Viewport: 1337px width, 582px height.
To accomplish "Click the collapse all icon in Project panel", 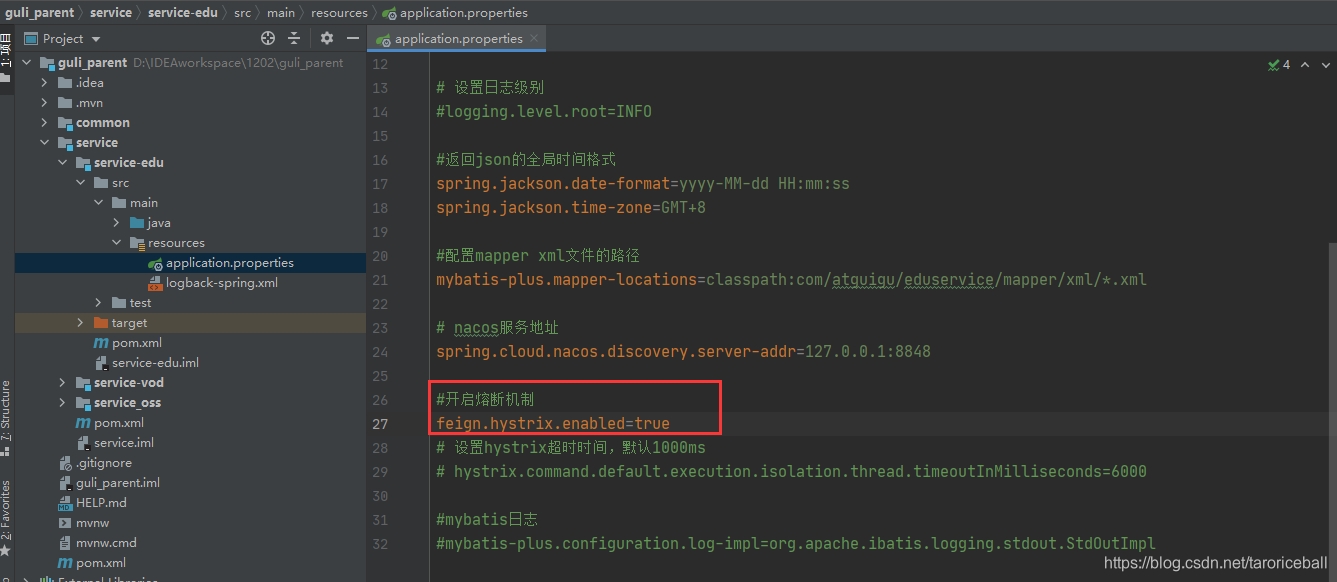I will 294,38.
